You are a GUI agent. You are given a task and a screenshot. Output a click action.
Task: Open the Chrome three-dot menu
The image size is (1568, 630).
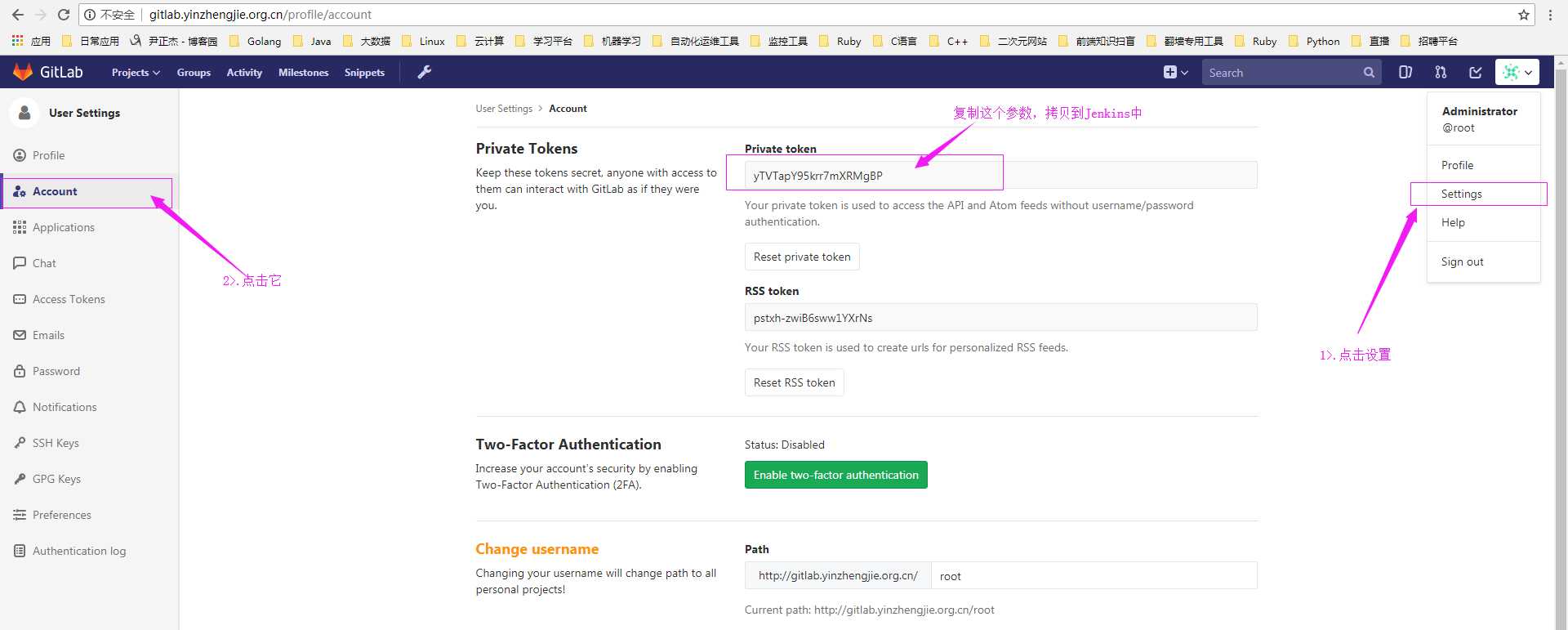pyautogui.click(x=1550, y=15)
